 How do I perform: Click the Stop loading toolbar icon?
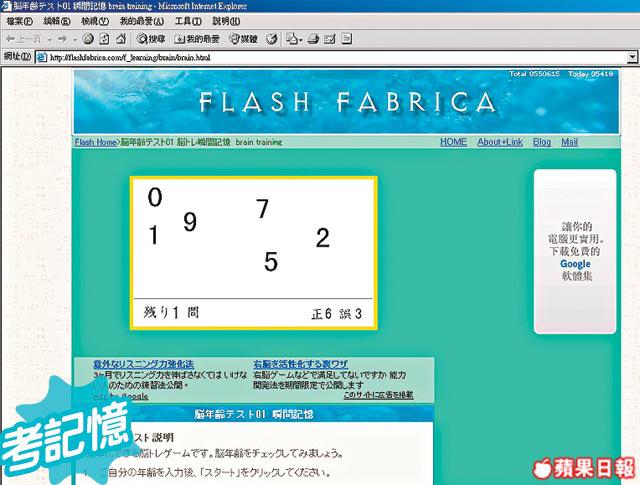tap(88, 39)
